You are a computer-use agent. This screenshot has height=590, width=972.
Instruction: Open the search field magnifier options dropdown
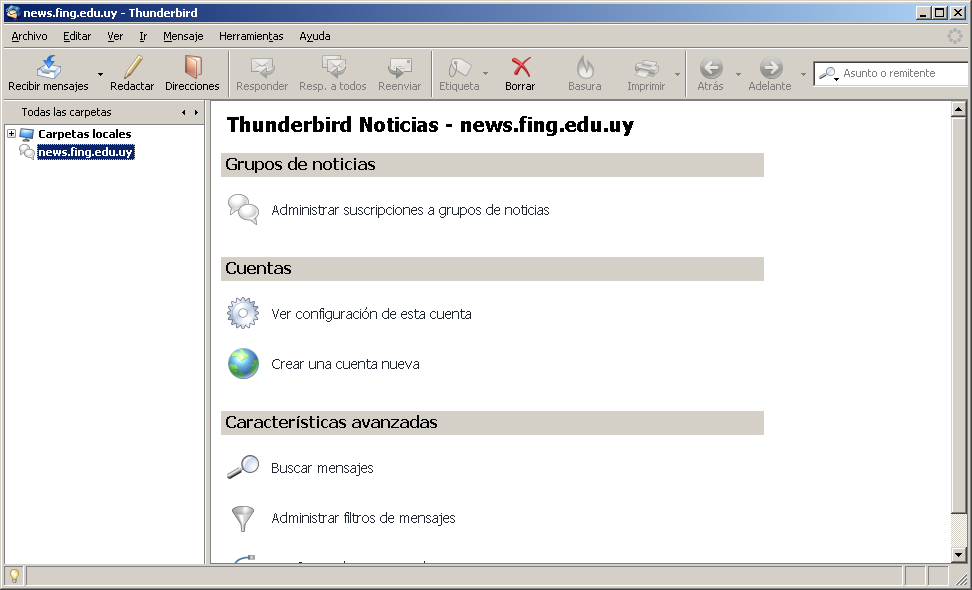coord(829,74)
